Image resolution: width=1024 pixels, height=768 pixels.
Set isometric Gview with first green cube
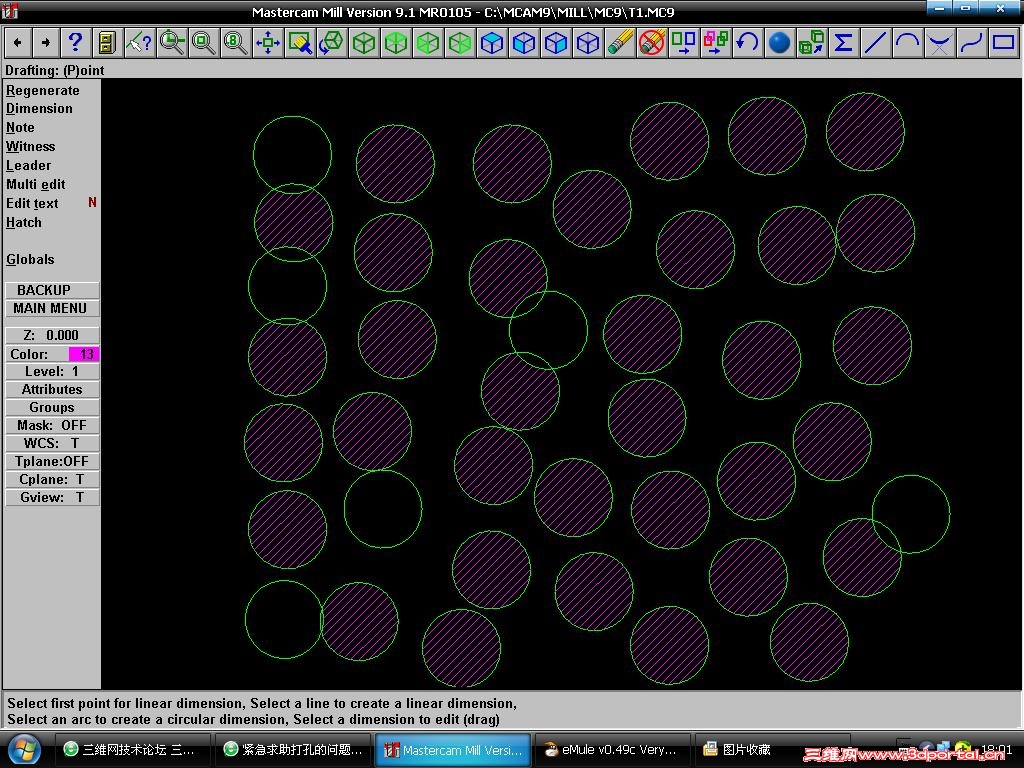(x=364, y=43)
